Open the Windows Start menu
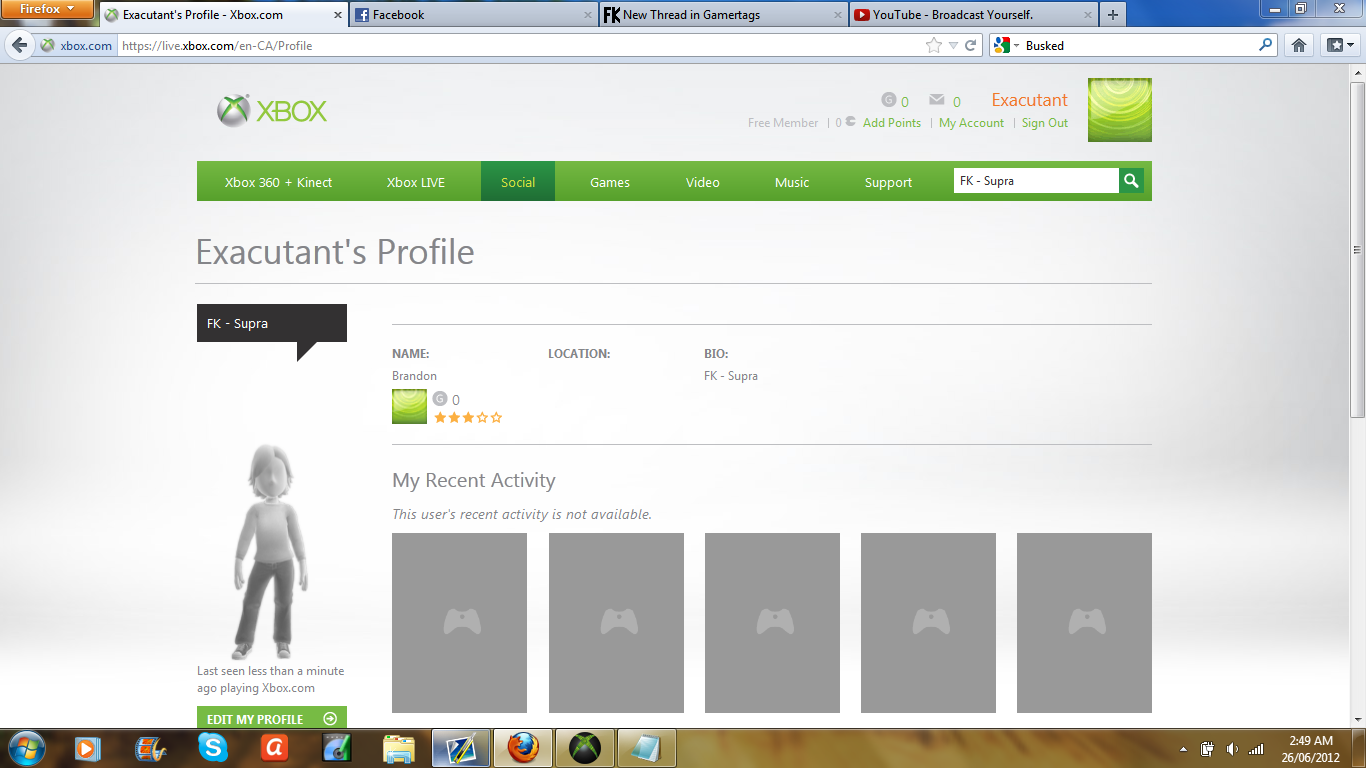This screenshot has width=1366, height=768. (x=25, y=748)
